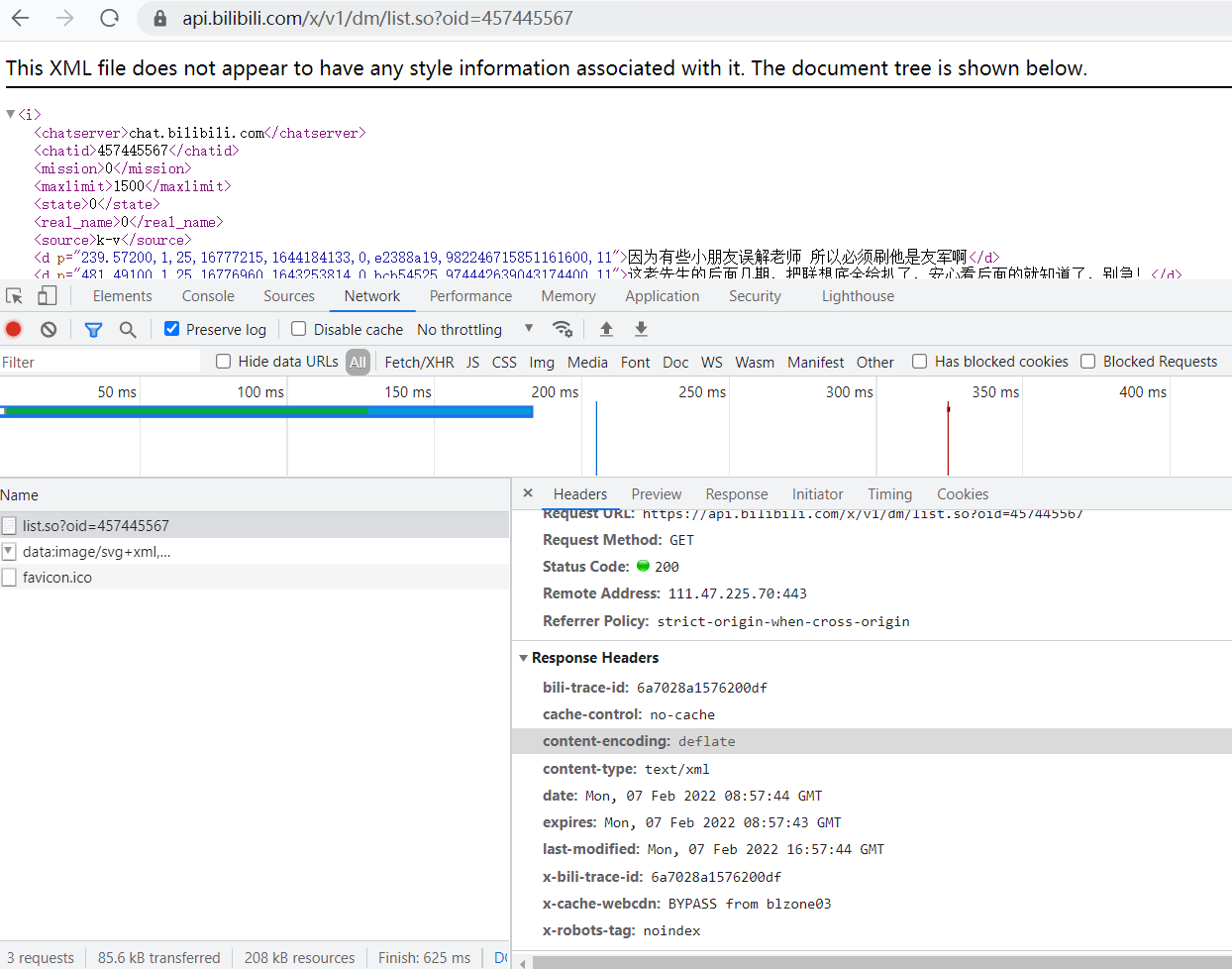Import HAR file with upload arrow
Screen dimensions: 1232x969
point(606,329)
